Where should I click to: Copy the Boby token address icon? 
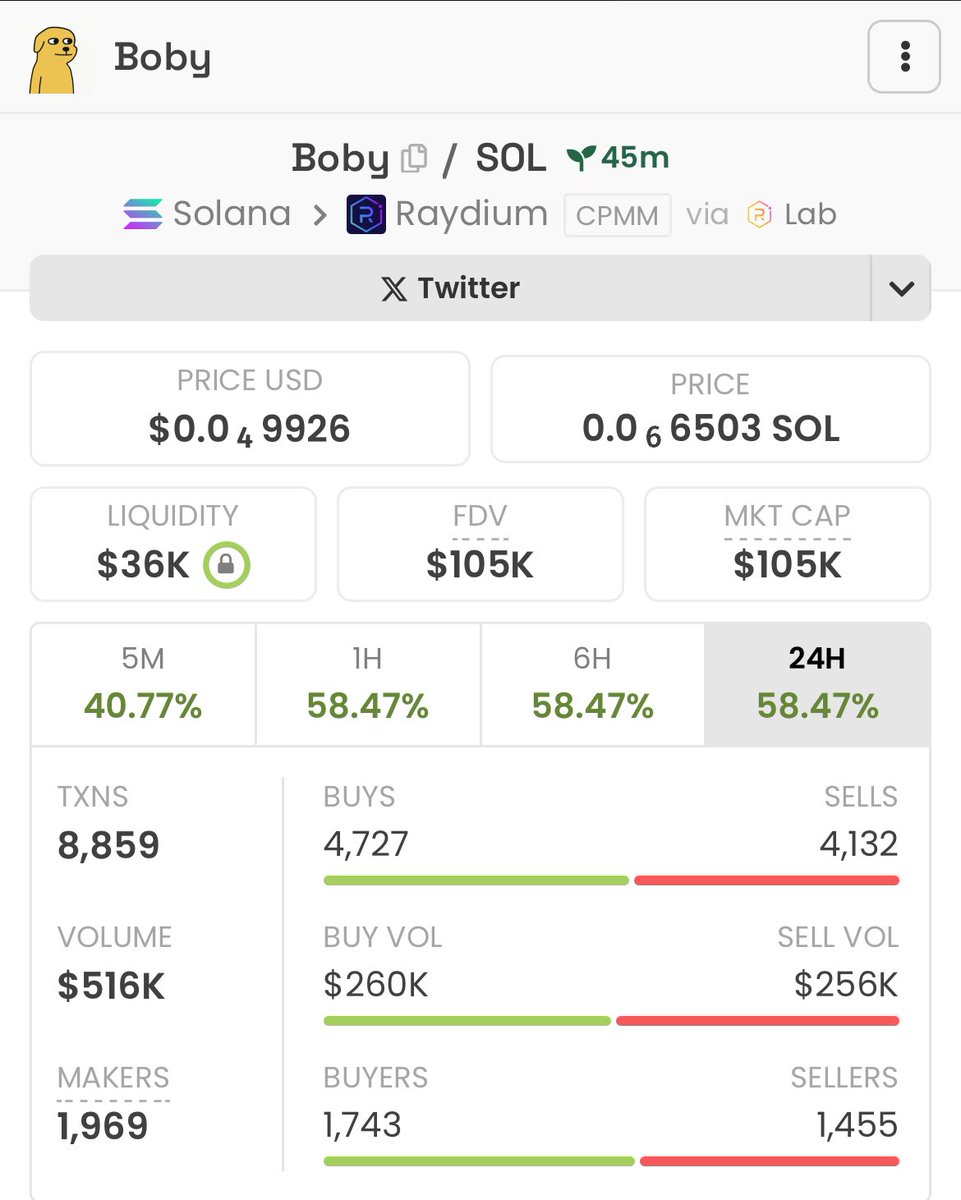click(414, 159)
